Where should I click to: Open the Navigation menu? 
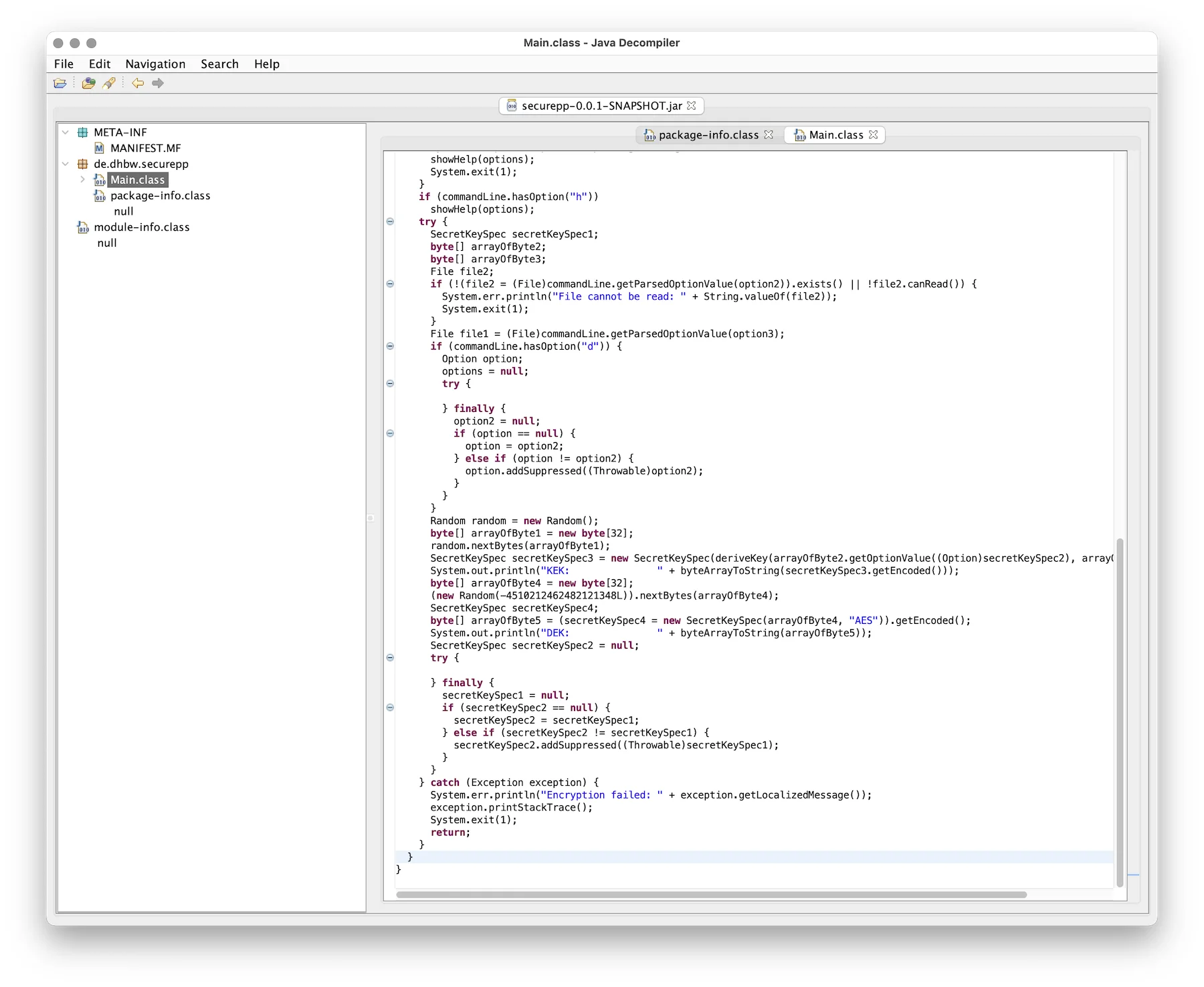pos(155,64)
